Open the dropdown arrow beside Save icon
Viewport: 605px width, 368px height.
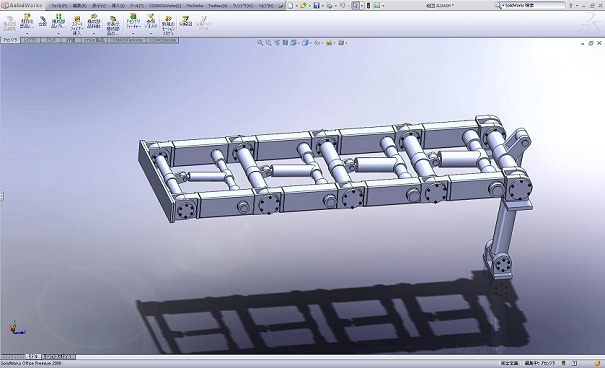click(x=323, y=6)
